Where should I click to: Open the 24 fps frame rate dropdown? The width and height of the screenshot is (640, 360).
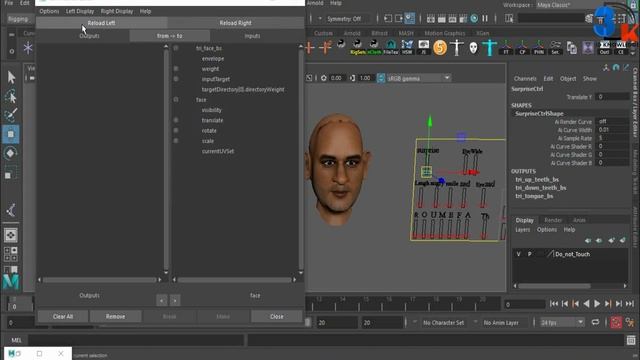click(562, 322)
